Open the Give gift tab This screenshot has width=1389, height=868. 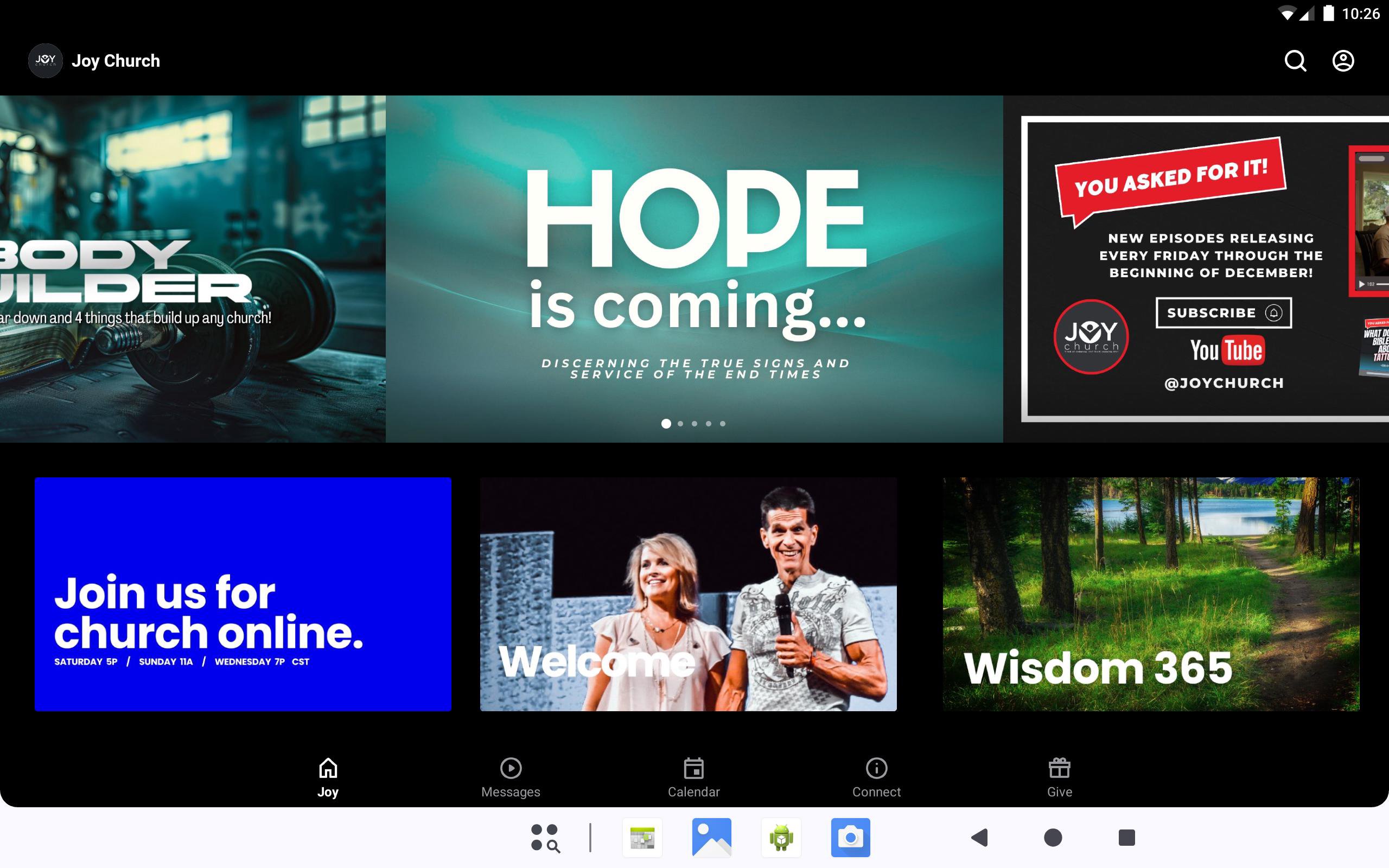(1059, 777)
